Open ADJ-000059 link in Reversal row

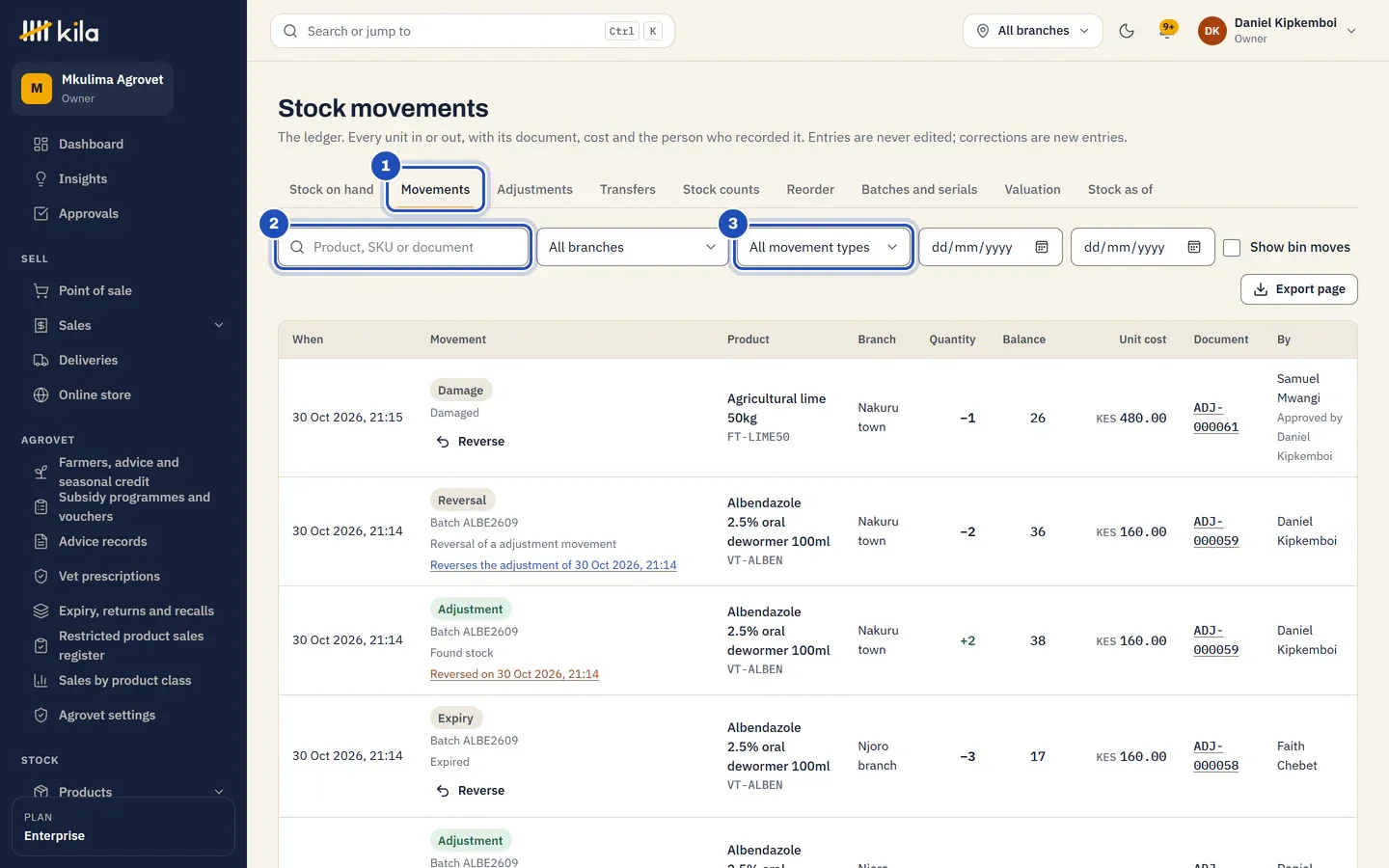(1215, 531)
